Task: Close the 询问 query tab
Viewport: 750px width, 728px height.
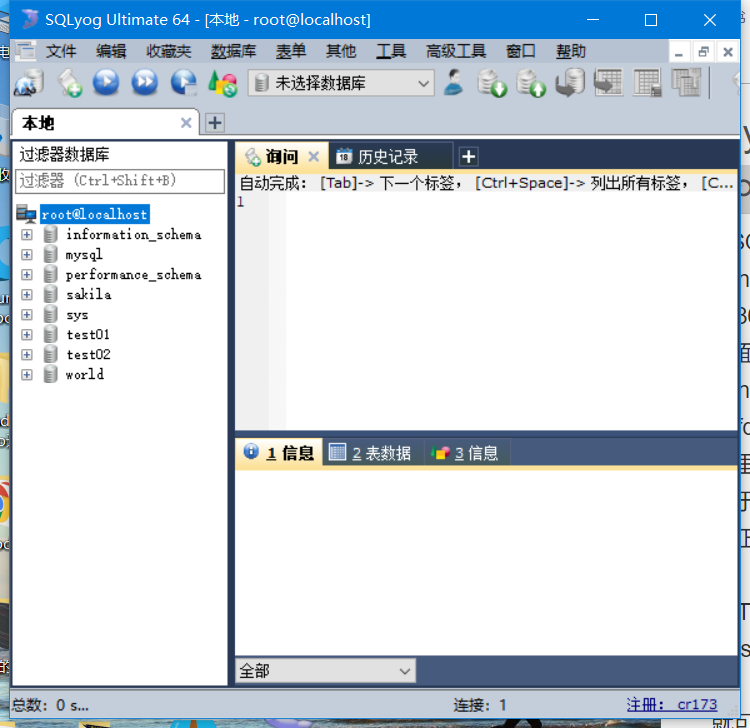Action: 314,156
